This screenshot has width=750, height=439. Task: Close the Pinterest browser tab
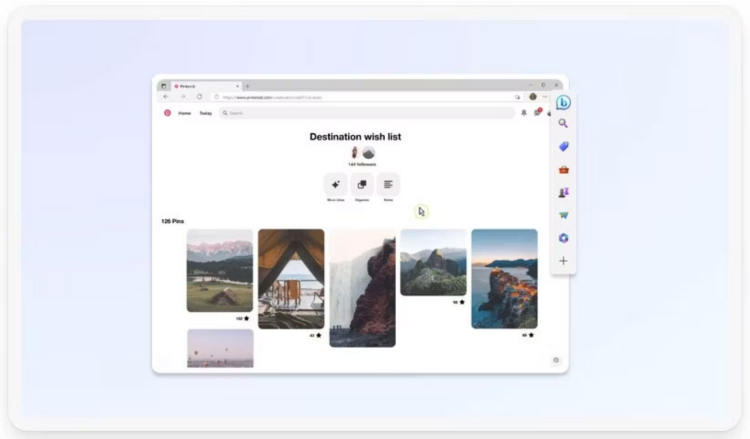point(237,86)
